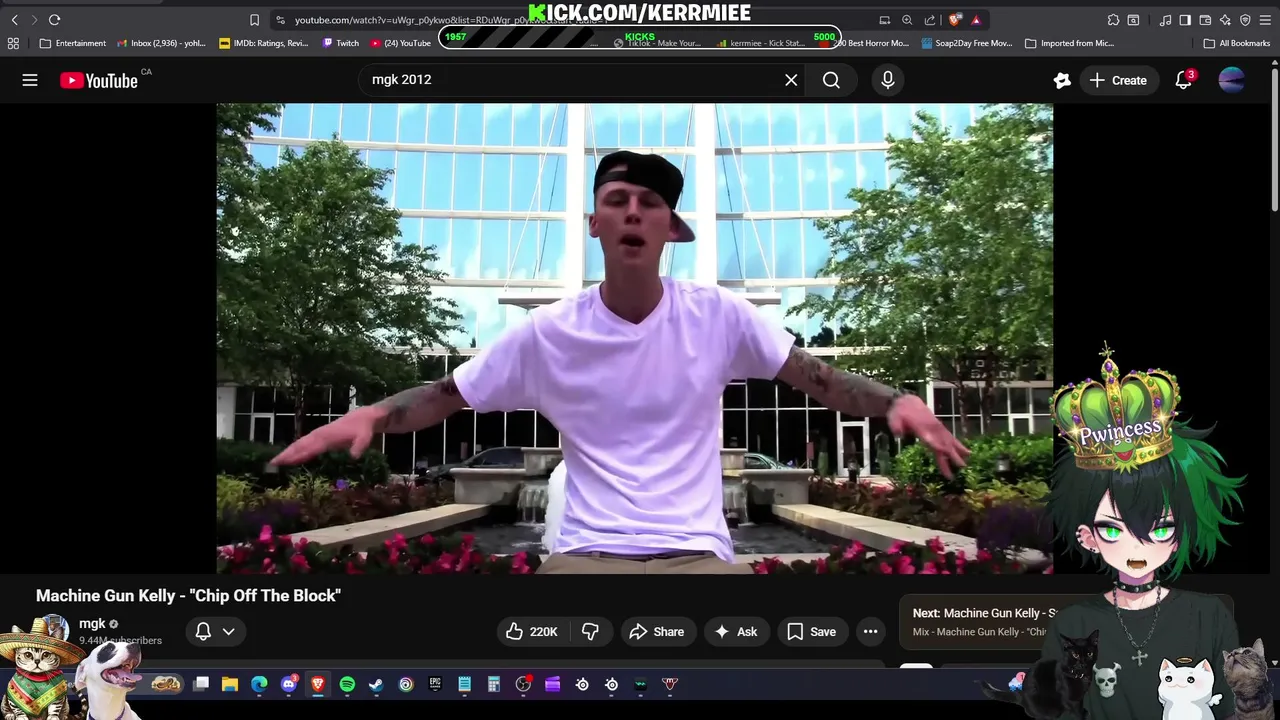
Task: Open kerrmiee Kick Stats bookmark
Action: 762,43
